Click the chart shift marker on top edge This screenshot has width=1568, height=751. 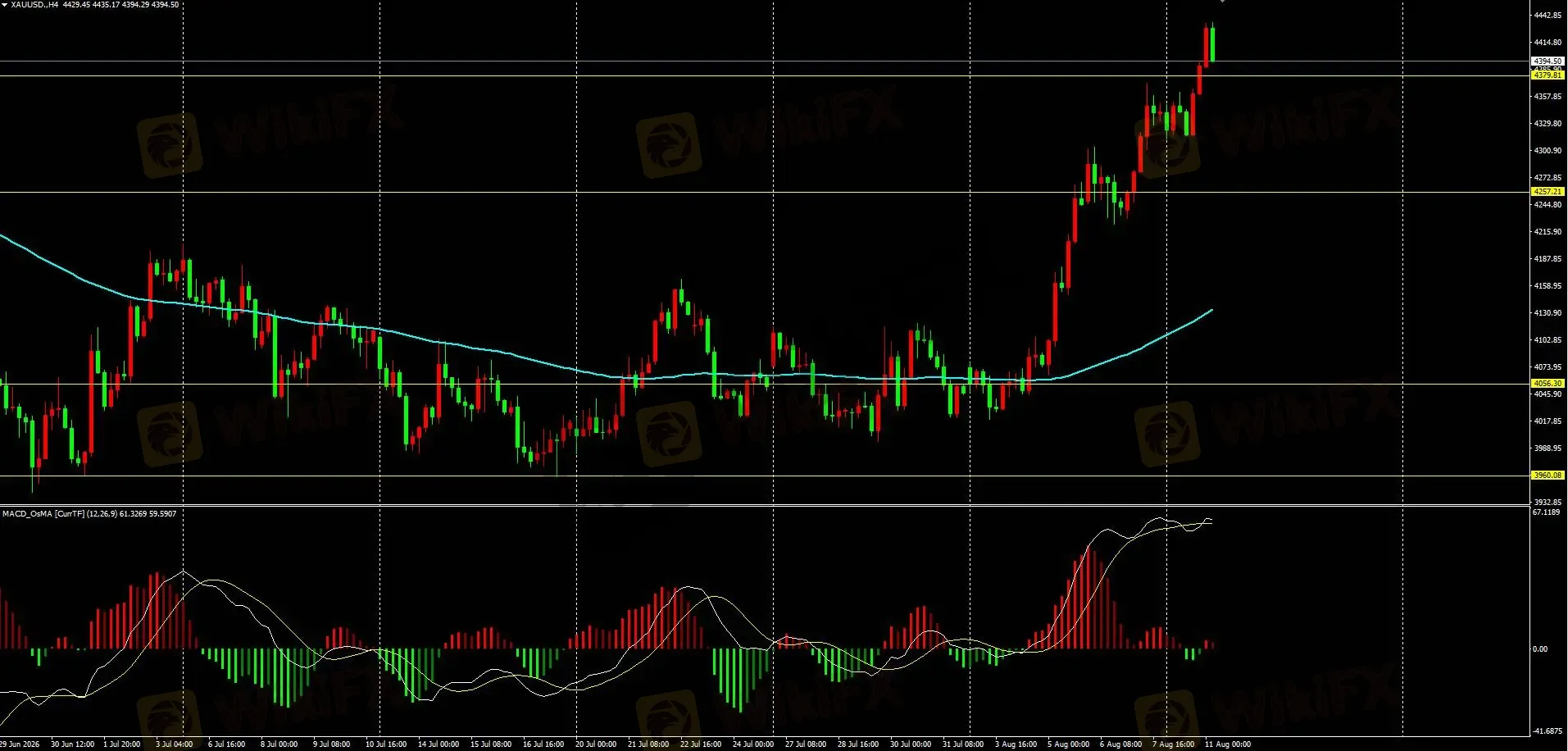coord(1222,2)
